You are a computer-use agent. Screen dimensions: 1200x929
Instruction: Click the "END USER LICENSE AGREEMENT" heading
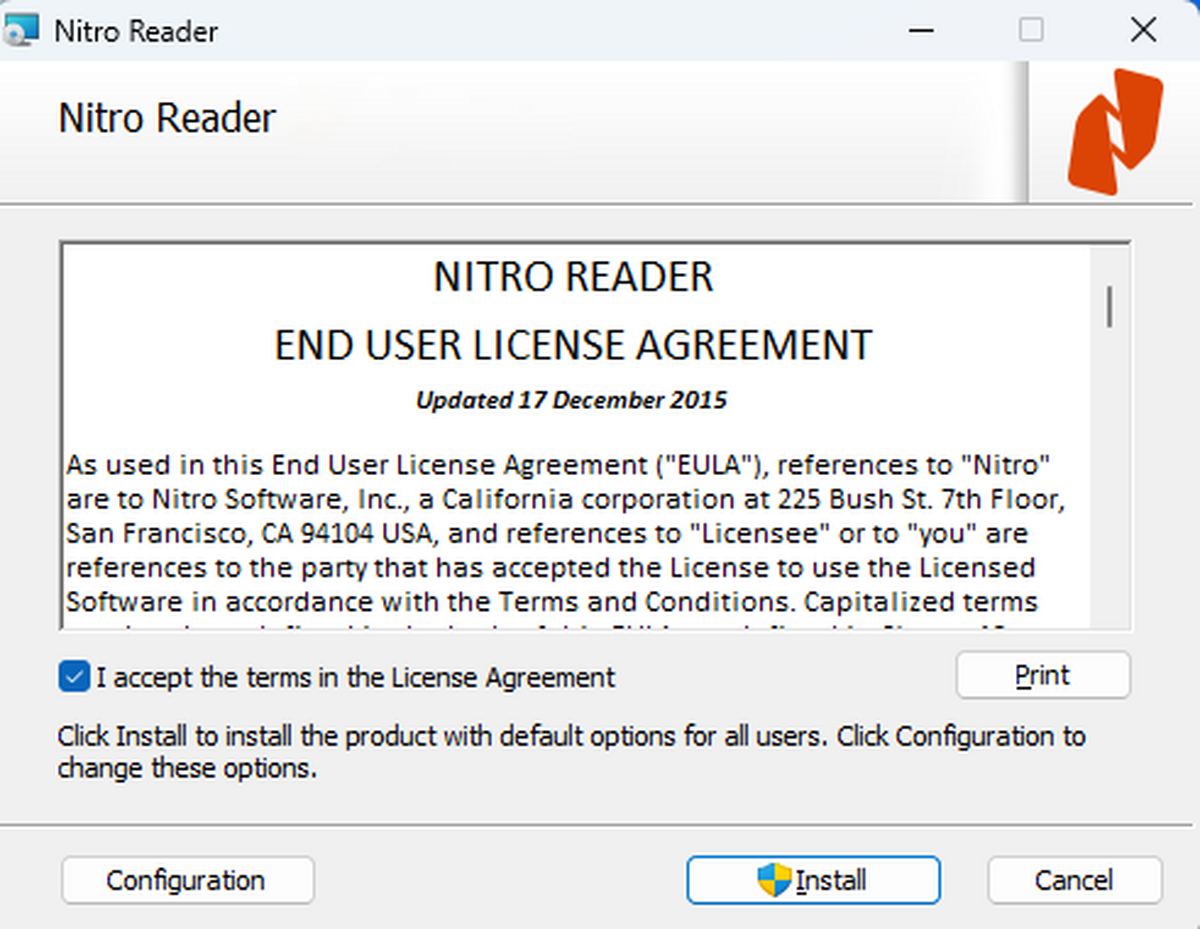[x=571, y=345]
